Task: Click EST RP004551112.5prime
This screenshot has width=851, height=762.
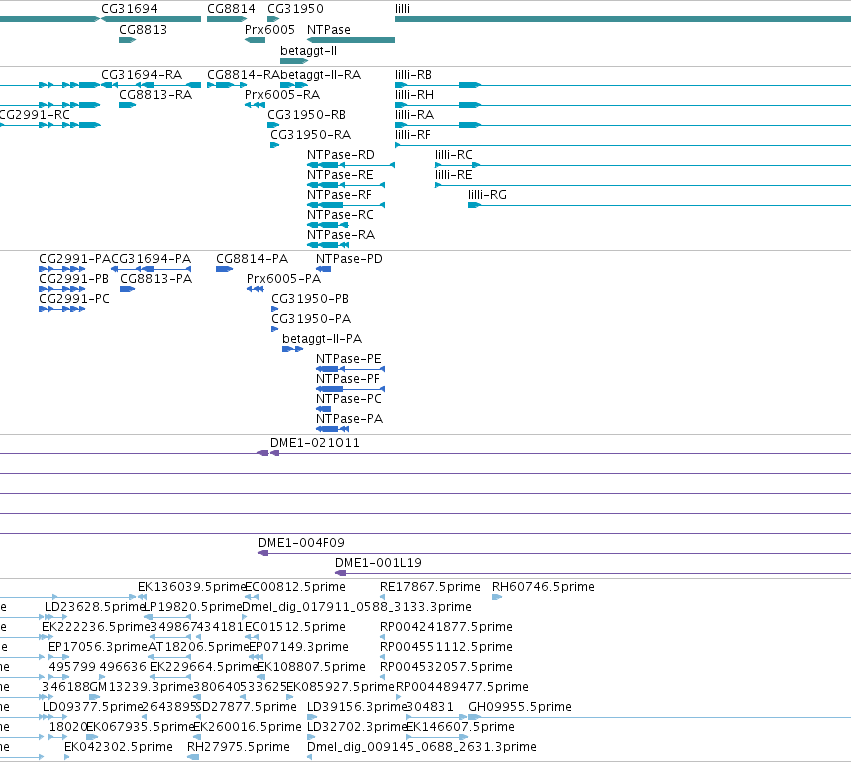Action: coord(446,647)
